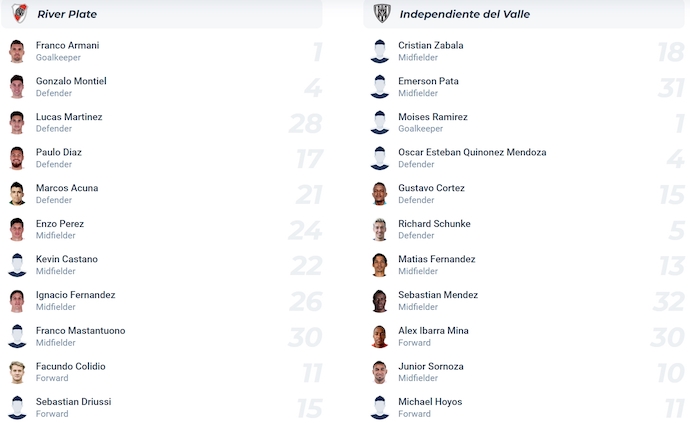Click Gonzalo Montiel's avatar picture
The width and height of the screenshot is (690, 423).
point(17,87)
